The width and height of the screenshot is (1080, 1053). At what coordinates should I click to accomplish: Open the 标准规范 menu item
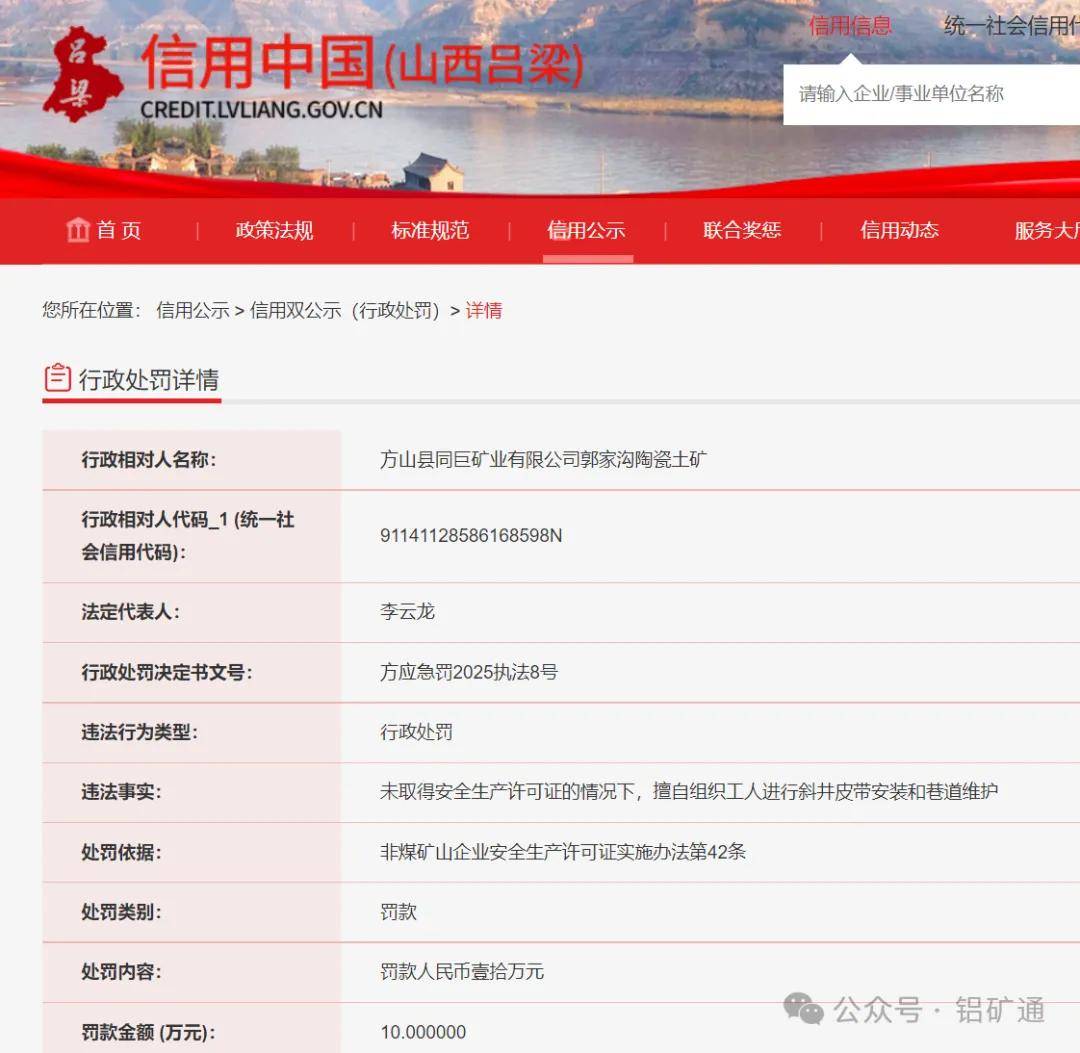430,230
